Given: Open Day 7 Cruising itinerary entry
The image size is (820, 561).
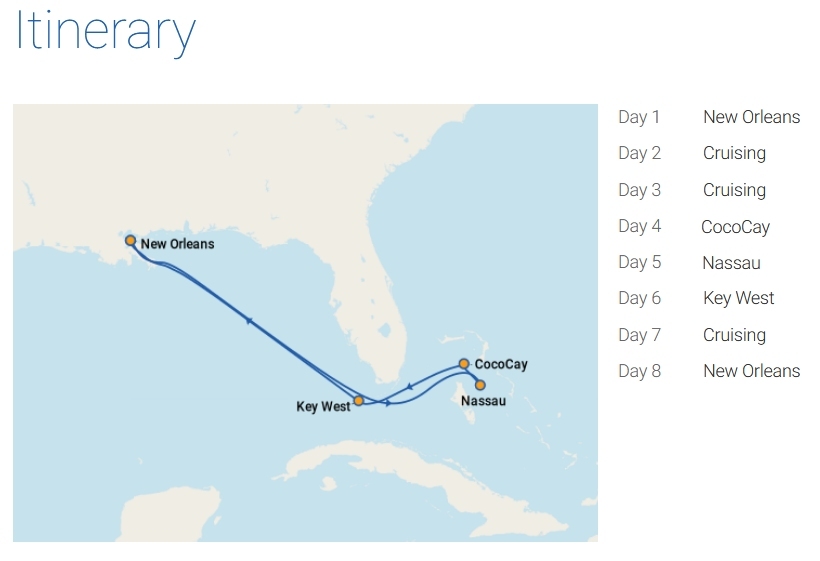Looking at the screenshot, I should (692, 335).
